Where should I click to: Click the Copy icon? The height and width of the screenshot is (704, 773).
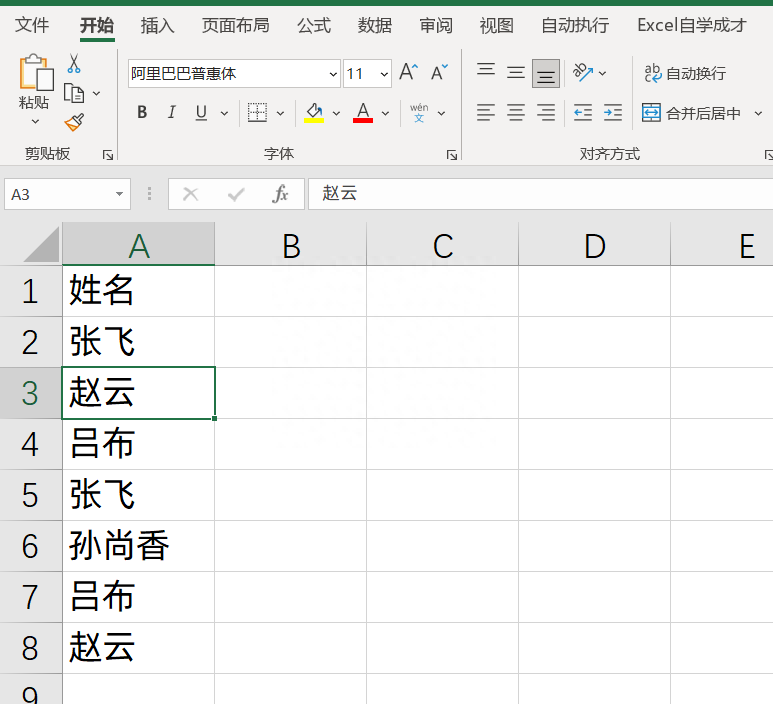74,93
